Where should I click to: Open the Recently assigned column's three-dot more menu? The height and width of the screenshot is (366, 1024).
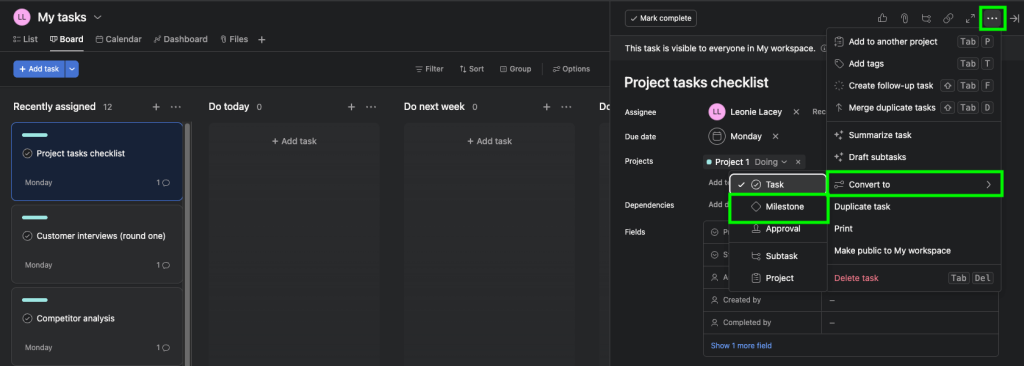[x=176, y=107]
